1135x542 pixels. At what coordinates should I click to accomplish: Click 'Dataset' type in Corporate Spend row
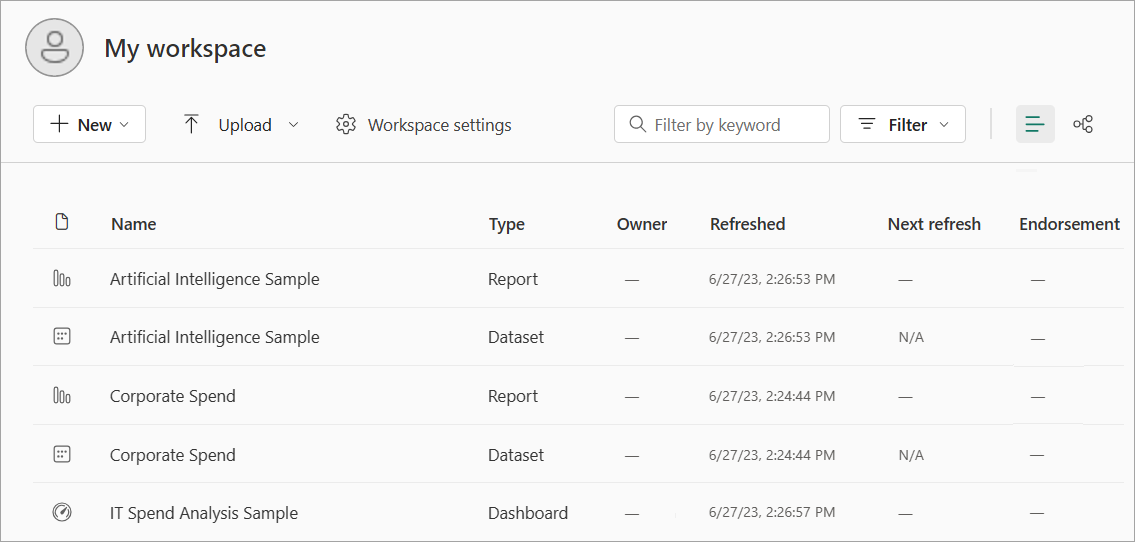coord(516,454)
